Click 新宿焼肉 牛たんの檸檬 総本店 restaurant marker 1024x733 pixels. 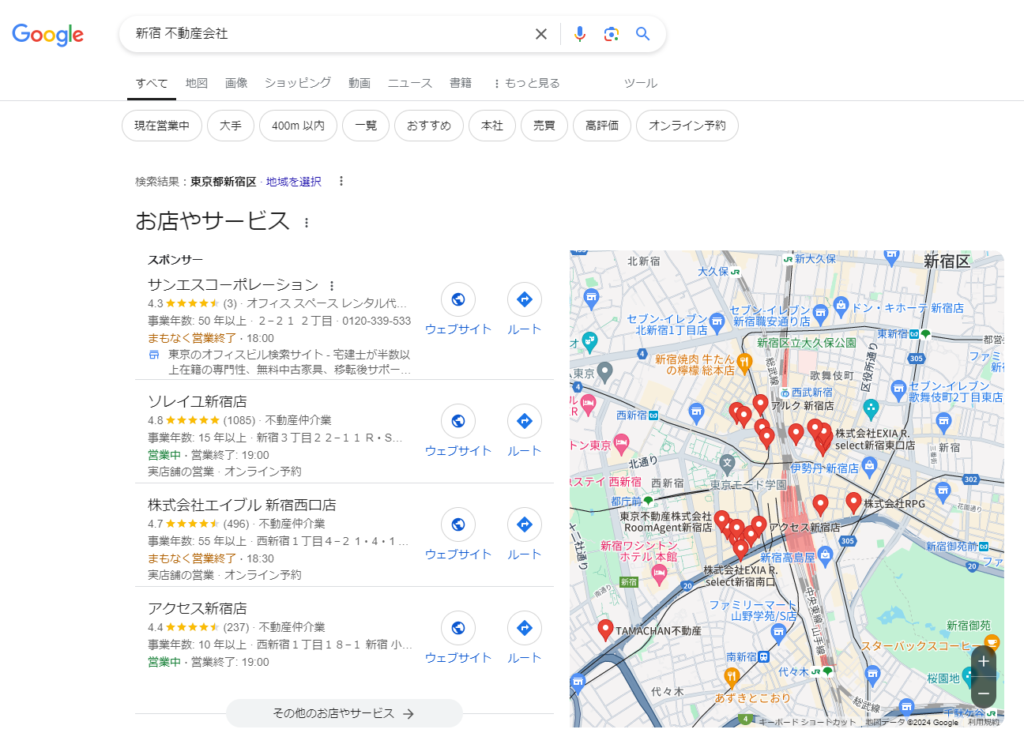pyautogui.click(x=743, y=361)
